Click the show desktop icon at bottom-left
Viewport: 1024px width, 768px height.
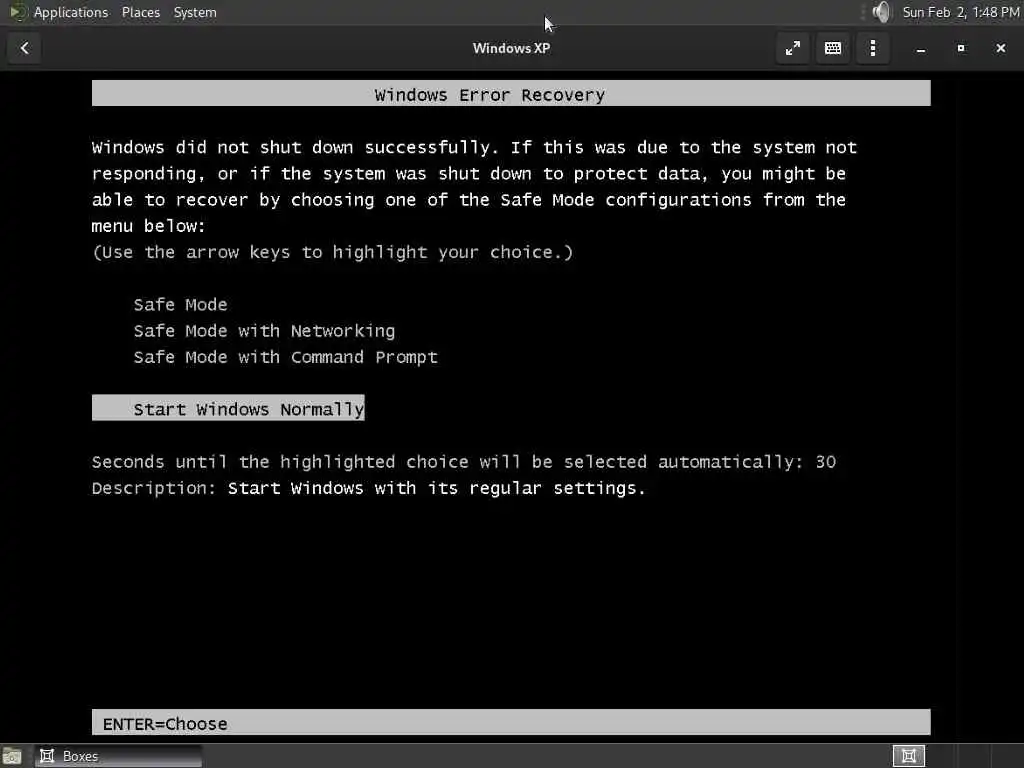(x=12, y=756)
